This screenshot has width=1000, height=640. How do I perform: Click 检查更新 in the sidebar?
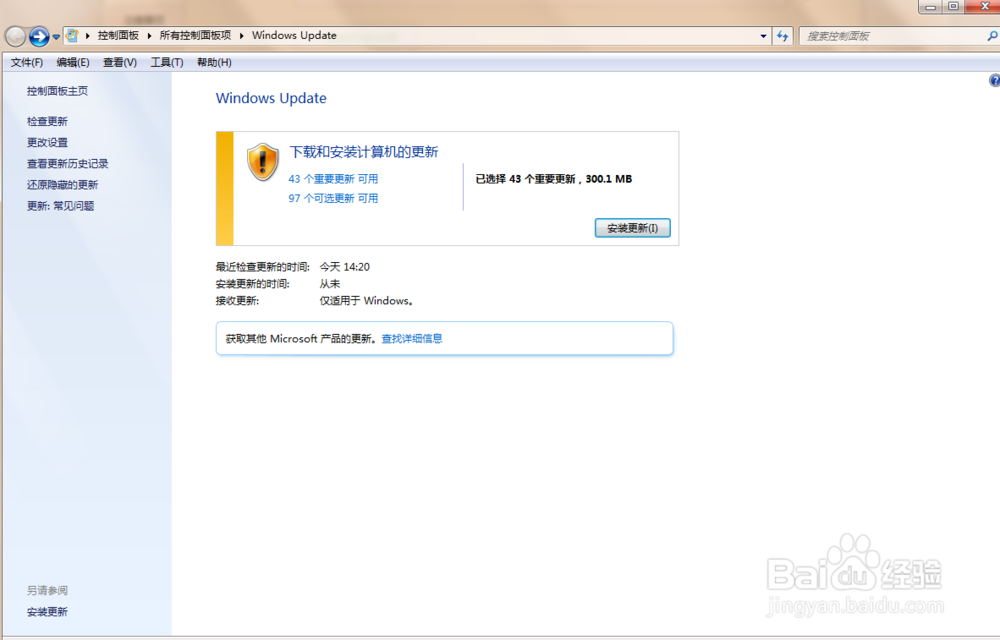click(x=47, y=121)
